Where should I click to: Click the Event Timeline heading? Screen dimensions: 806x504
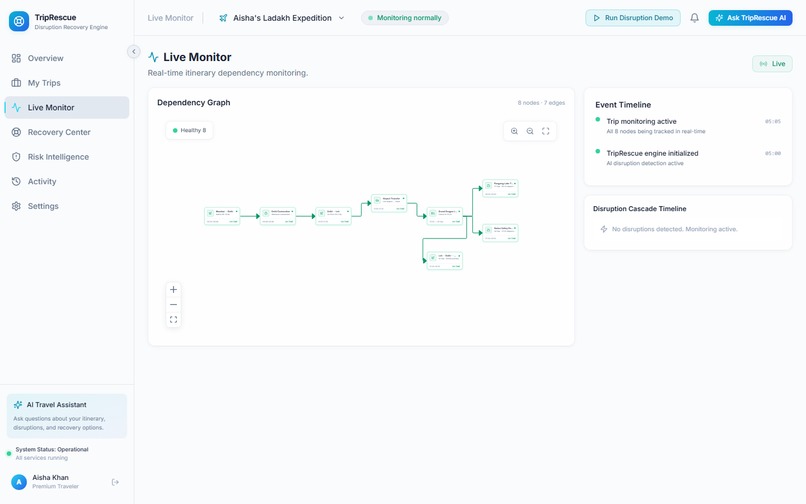623,105
